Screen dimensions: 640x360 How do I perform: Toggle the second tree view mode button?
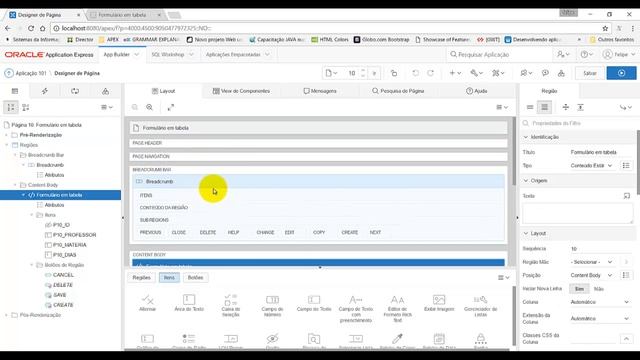(26, 107)
